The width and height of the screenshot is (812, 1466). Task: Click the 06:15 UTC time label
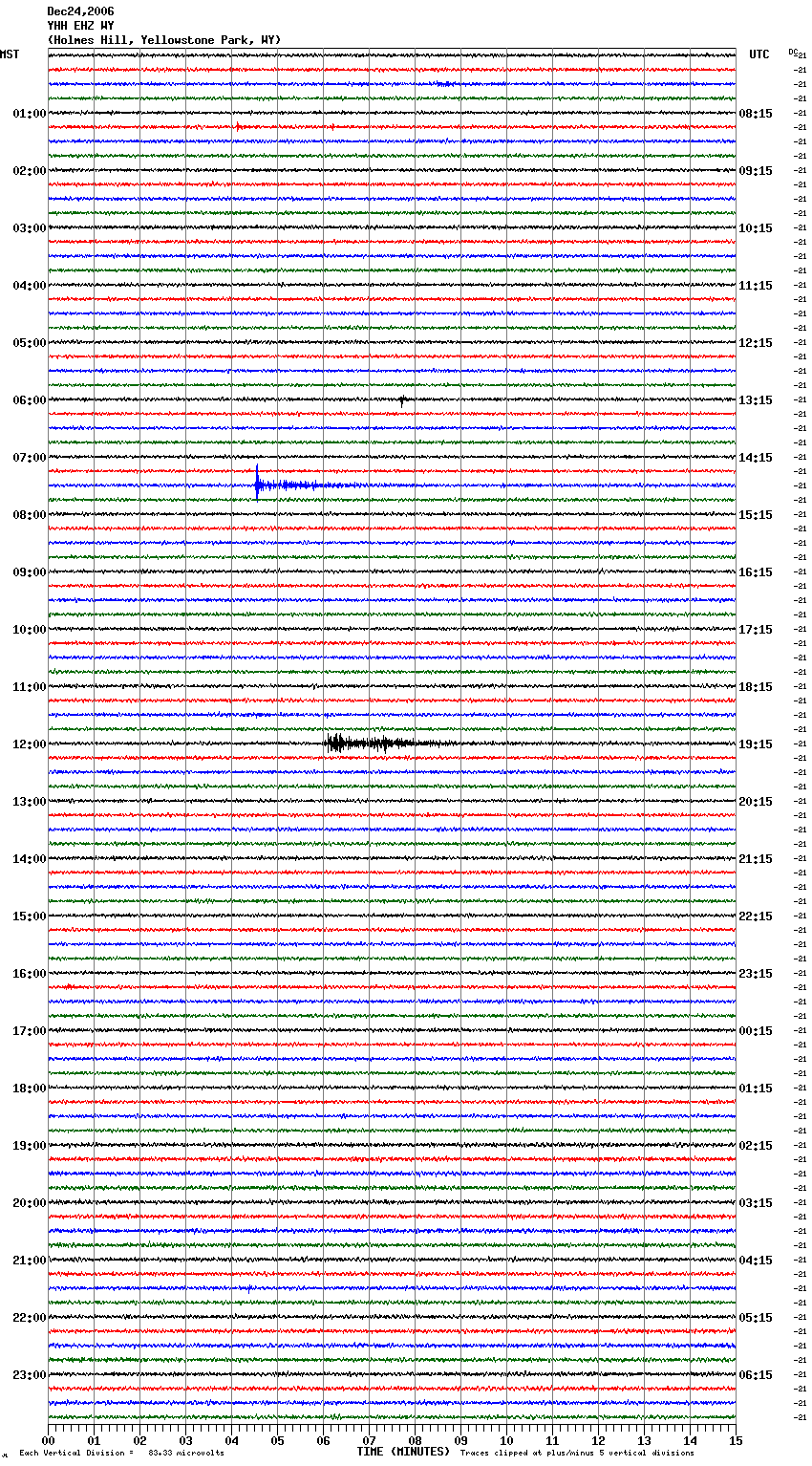pyautogui.click(x=756, y=1375)
